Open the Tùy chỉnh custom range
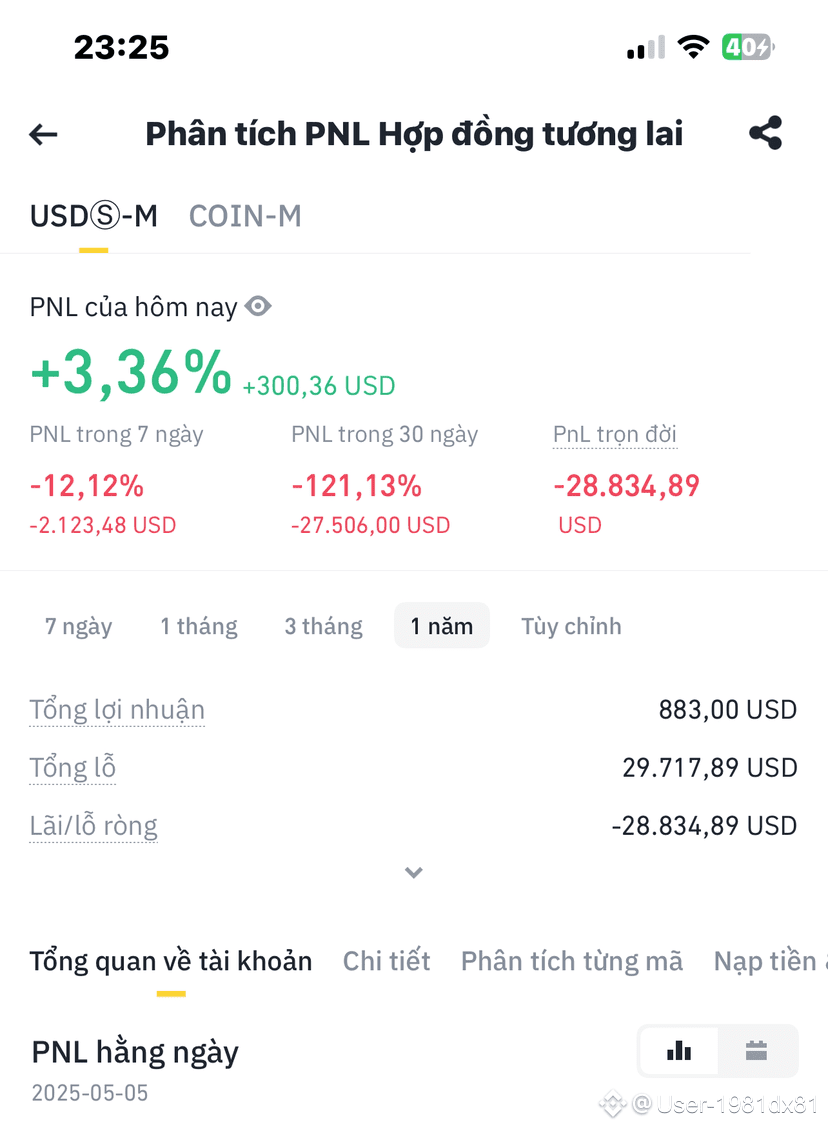The height and width of the screenshot is (1129, 828). coord(571,626)
